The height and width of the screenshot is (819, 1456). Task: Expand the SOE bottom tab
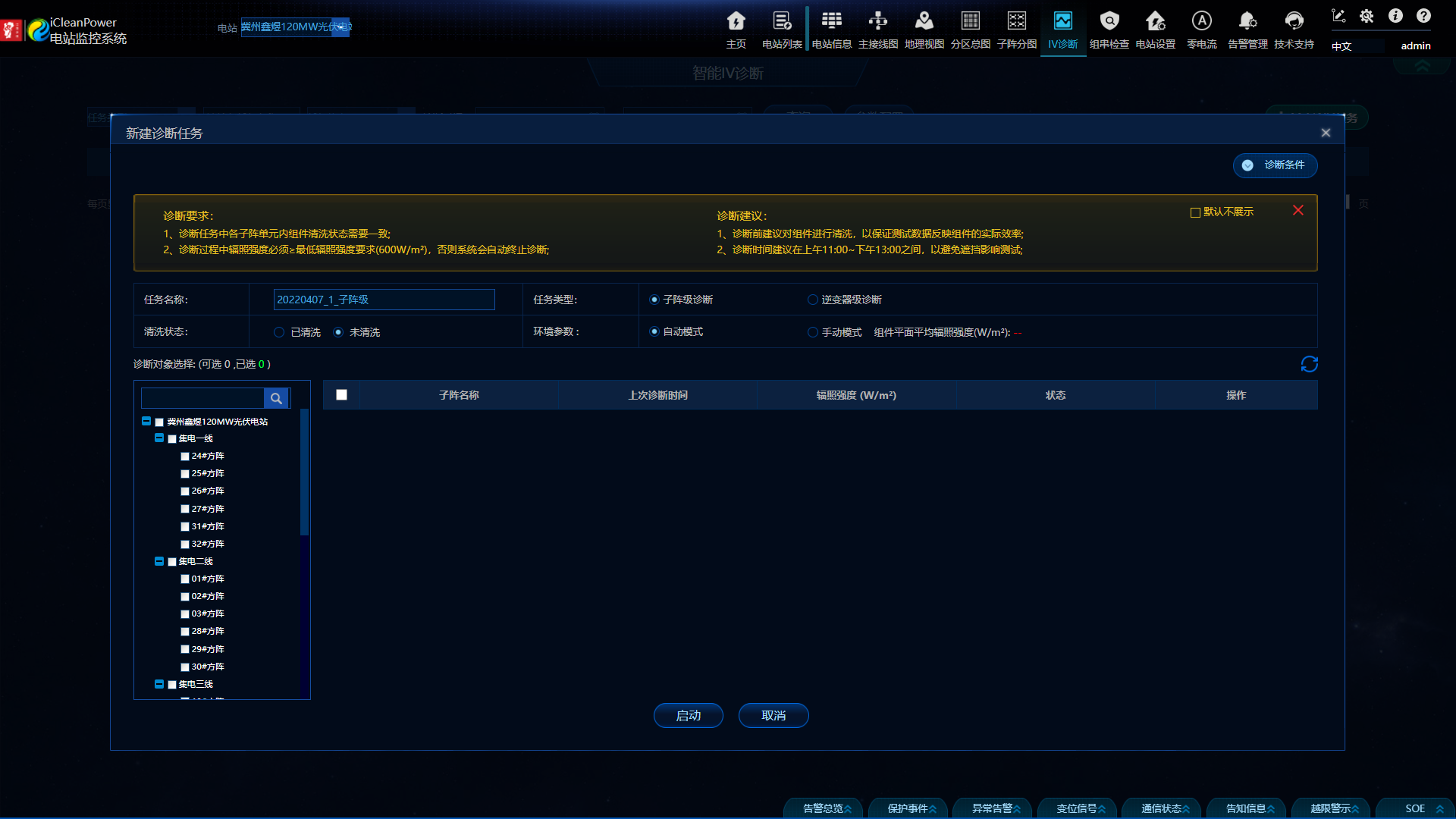tap(1417, 808)
